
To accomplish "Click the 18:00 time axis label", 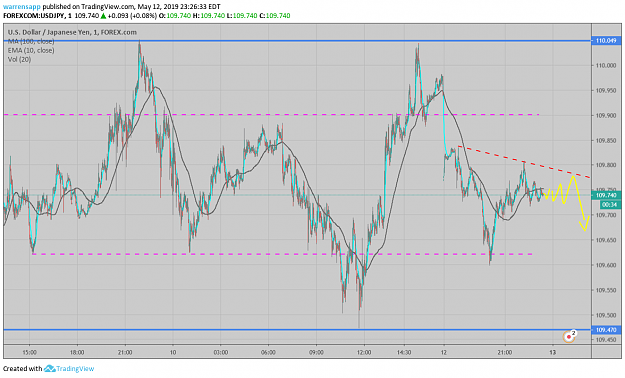I will click(x=77, y=352).
